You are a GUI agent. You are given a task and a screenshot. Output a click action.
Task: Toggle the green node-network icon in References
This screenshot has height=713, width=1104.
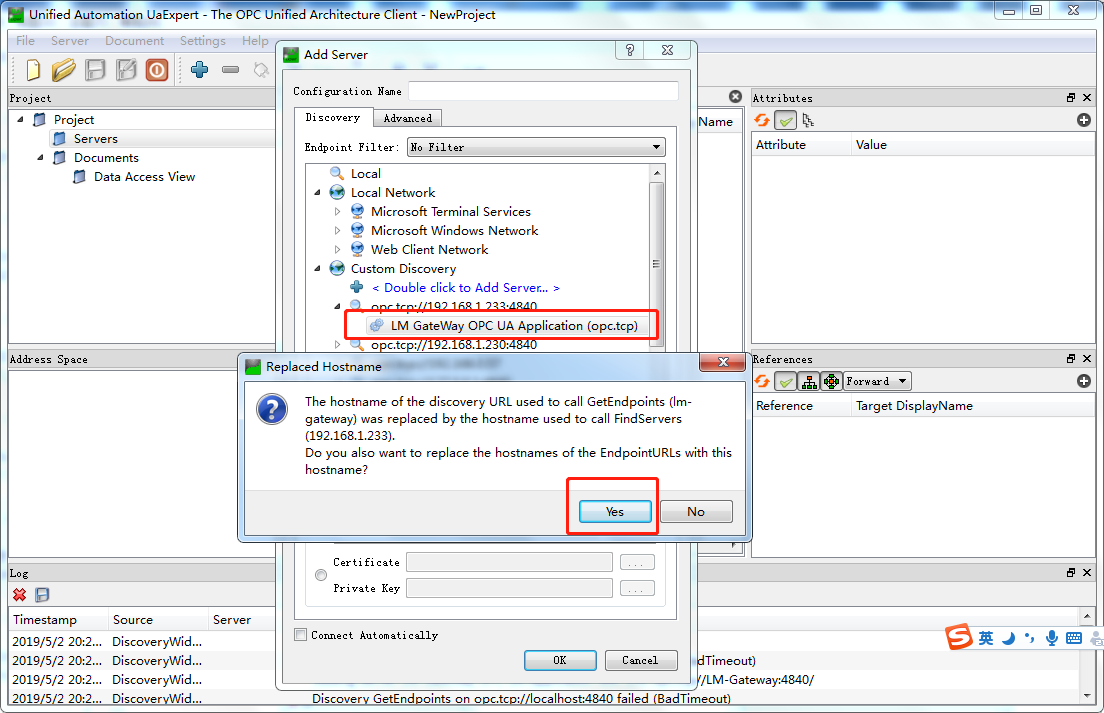coord(832,381)
